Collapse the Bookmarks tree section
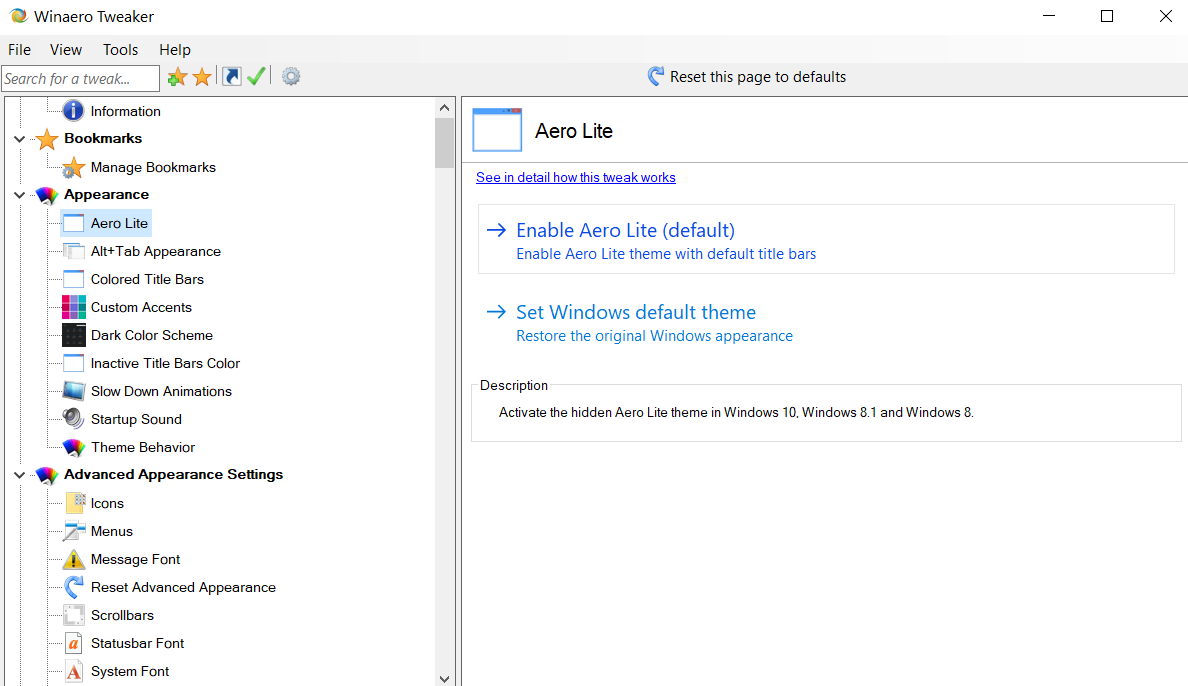 click(x=20, y=139)
